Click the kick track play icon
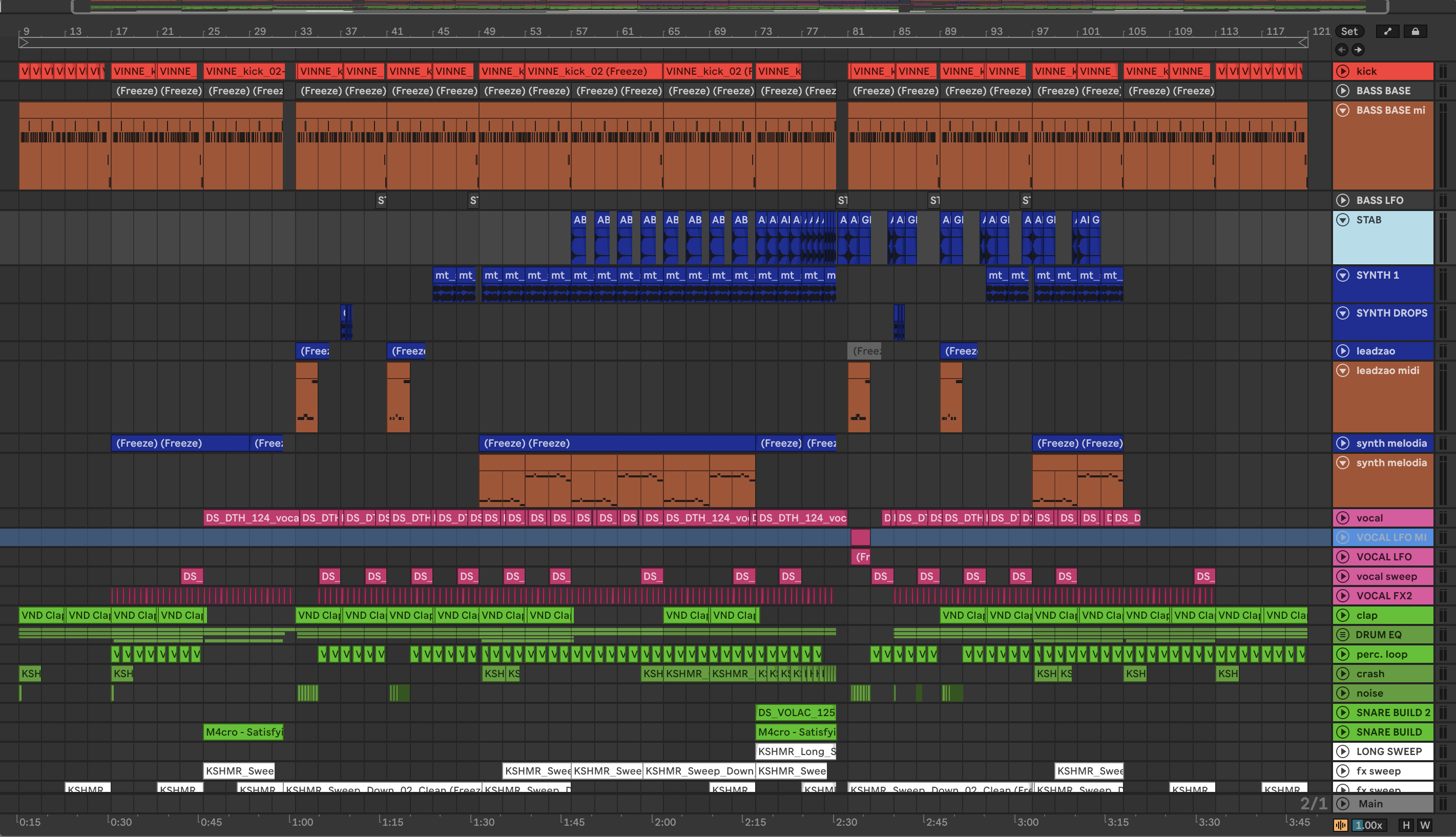The image size is (1456, 837). [x=1343, y=71]
